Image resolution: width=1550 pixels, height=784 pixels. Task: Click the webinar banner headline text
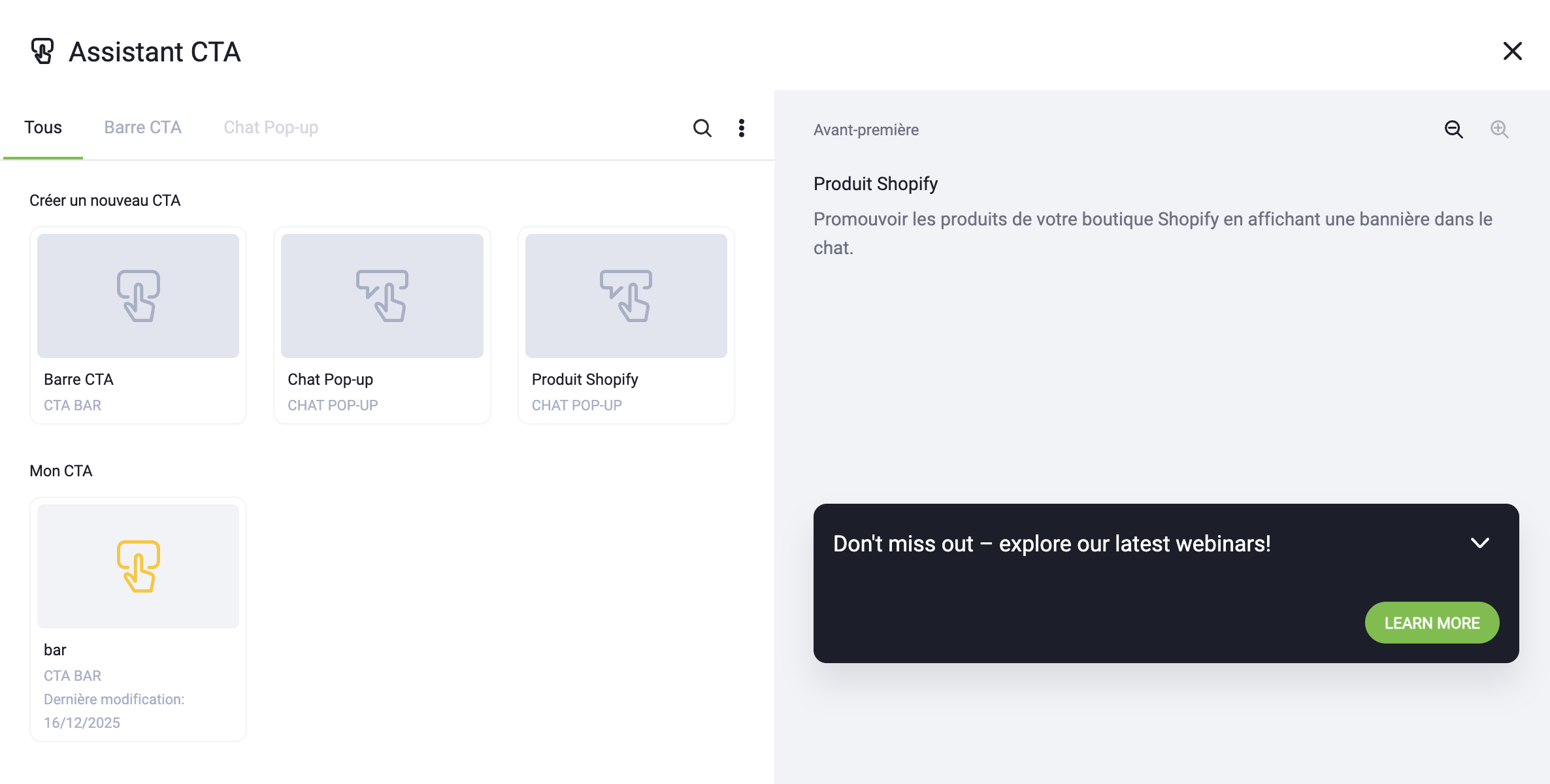click(1051, 544)
